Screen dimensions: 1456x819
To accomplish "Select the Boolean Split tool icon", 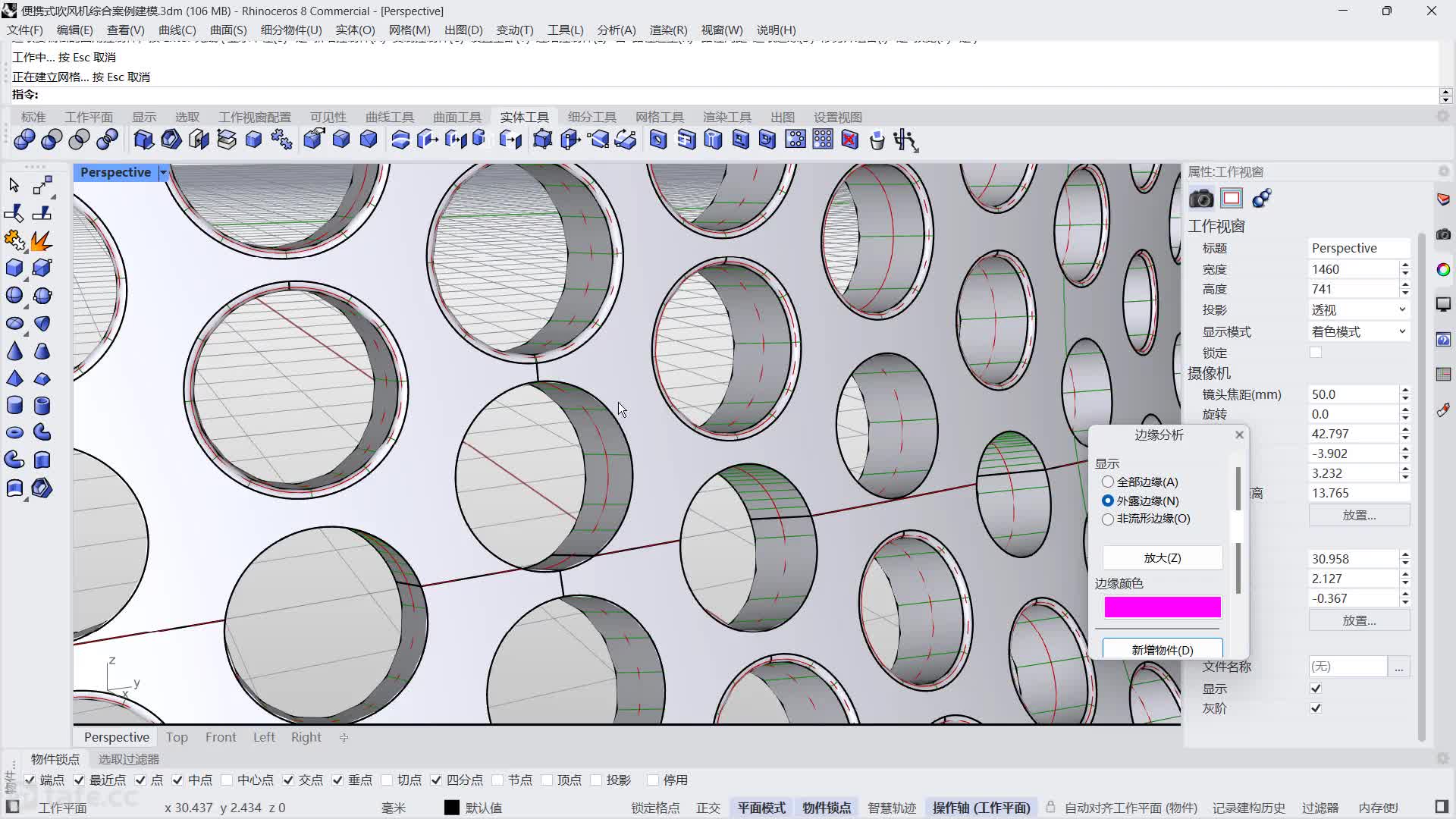I will (x=107, y=140).
